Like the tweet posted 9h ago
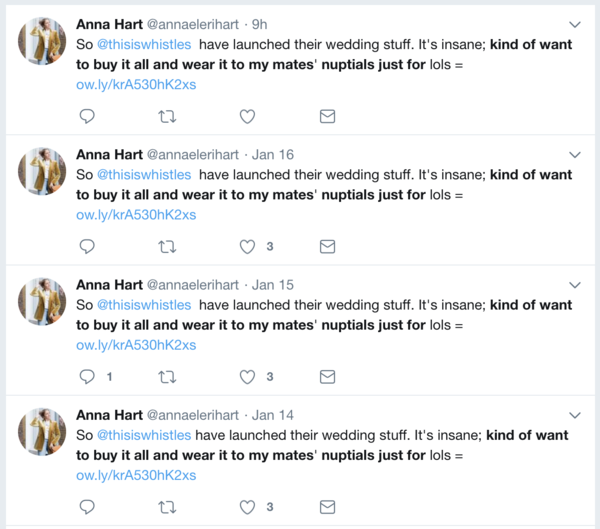 coord(247,116)
